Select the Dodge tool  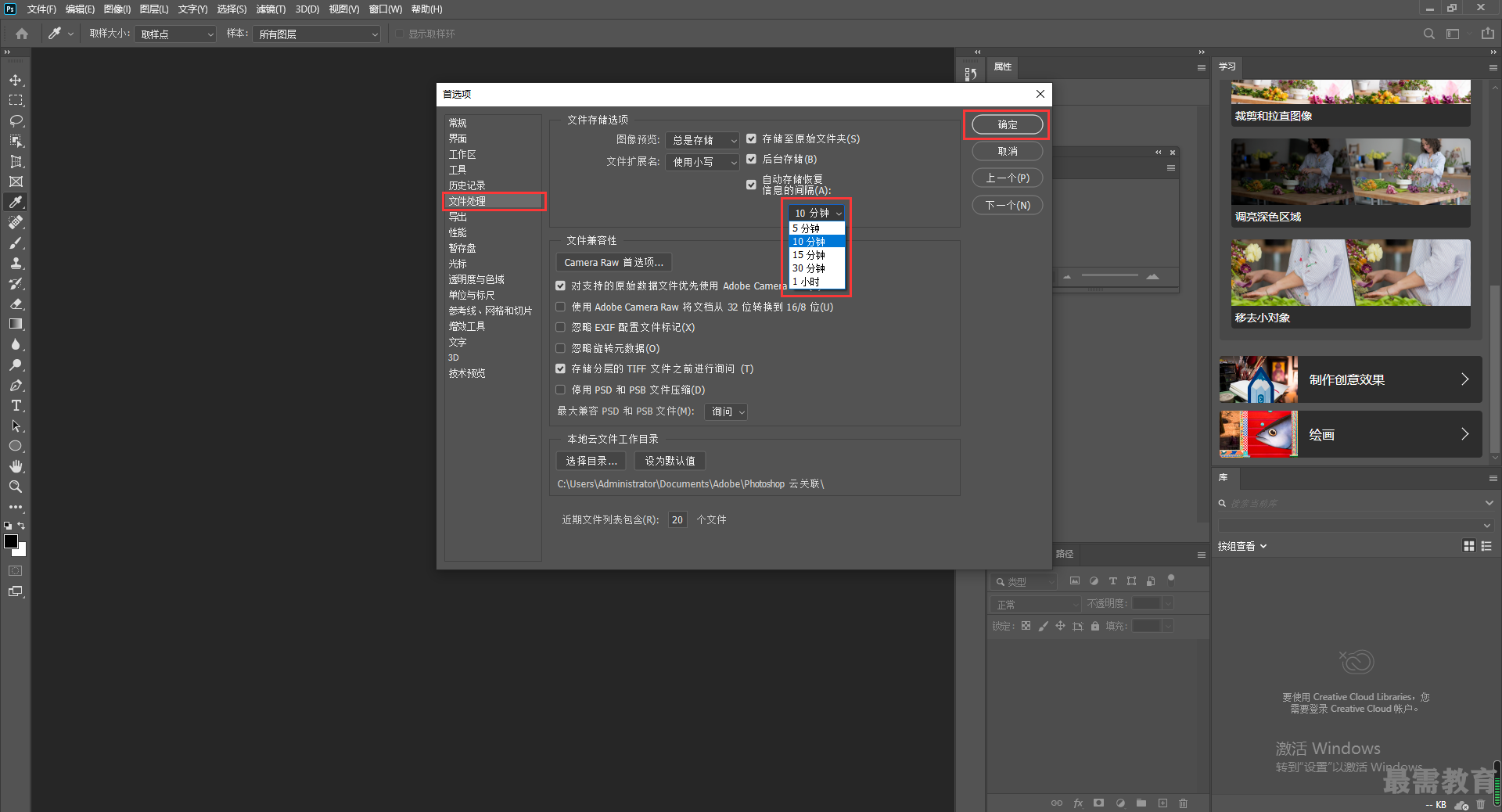click(16, 365)
